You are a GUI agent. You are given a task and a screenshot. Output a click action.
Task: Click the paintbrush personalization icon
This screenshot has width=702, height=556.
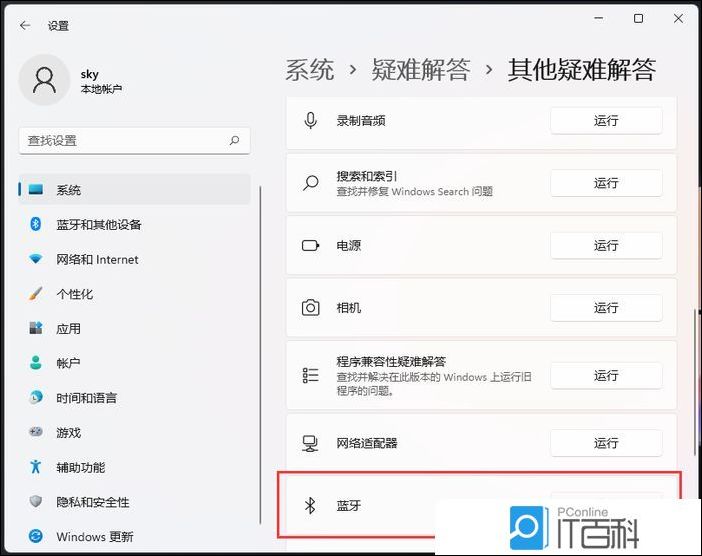click(35, 294)
